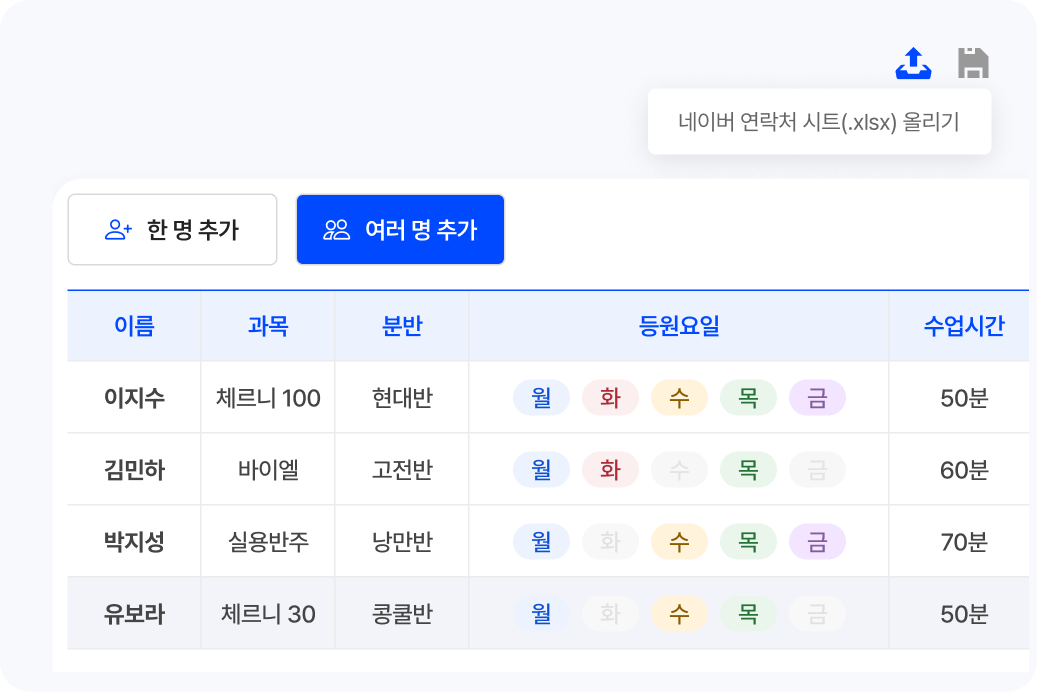This screenshot has width=1037, height=692.
Task: Click the blue upload icon at top right
Action: click(x=913, y=61)
